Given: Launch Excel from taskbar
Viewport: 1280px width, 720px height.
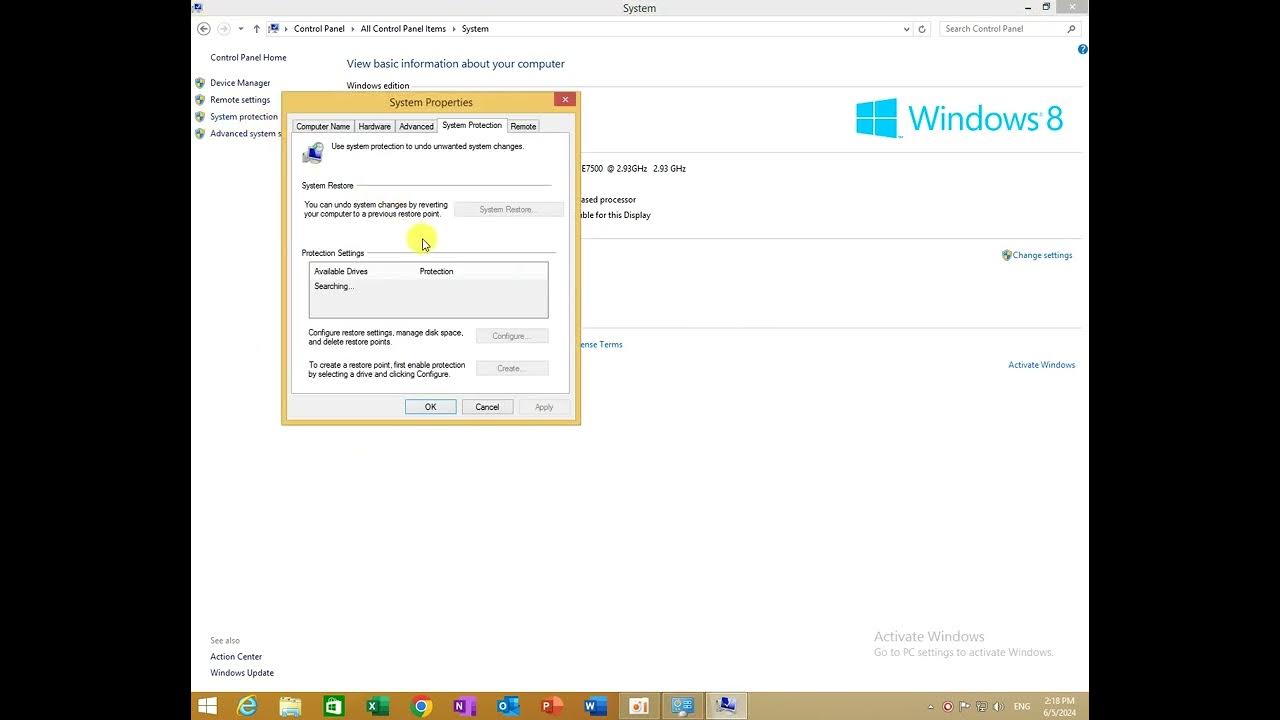Looking at the screenshot, I should [377, 706].
